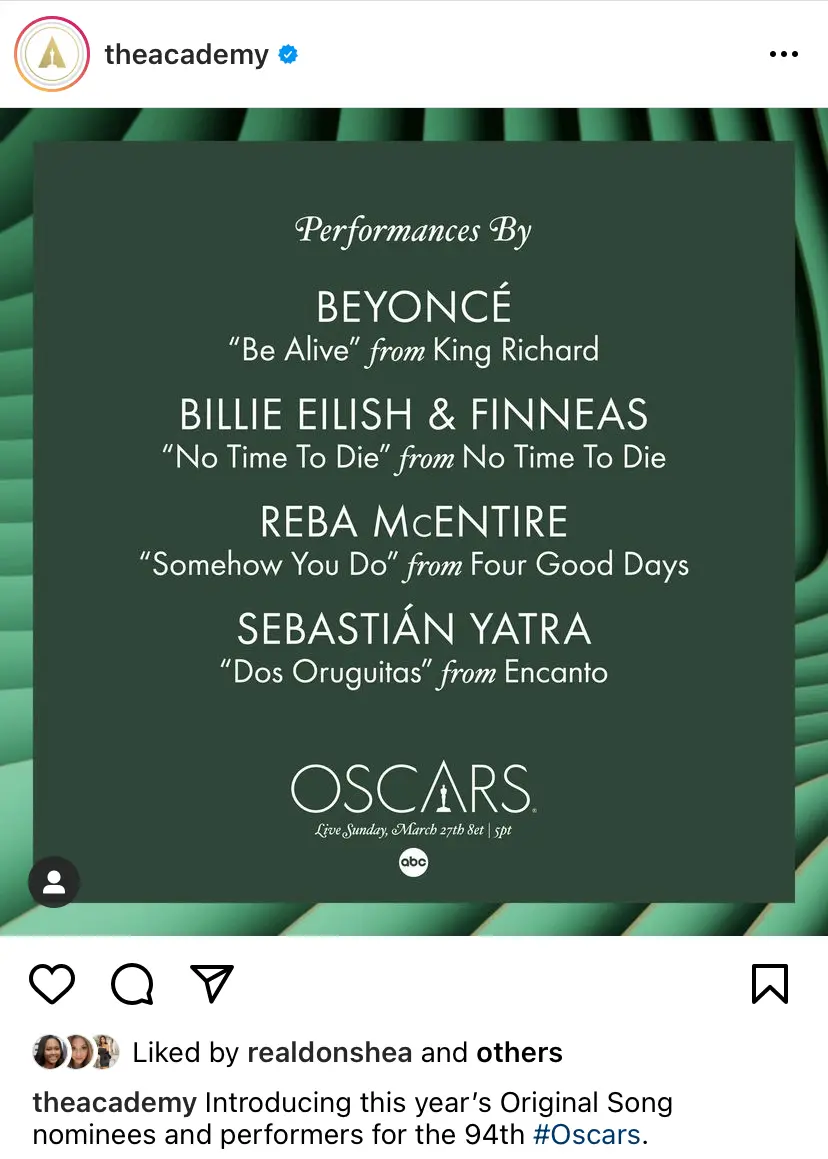The width and height of the screenshot is (828, 1159).
Task: Click the REBA McENTIRE performer name
Action: pyautogui.click(x=413, y=522)
